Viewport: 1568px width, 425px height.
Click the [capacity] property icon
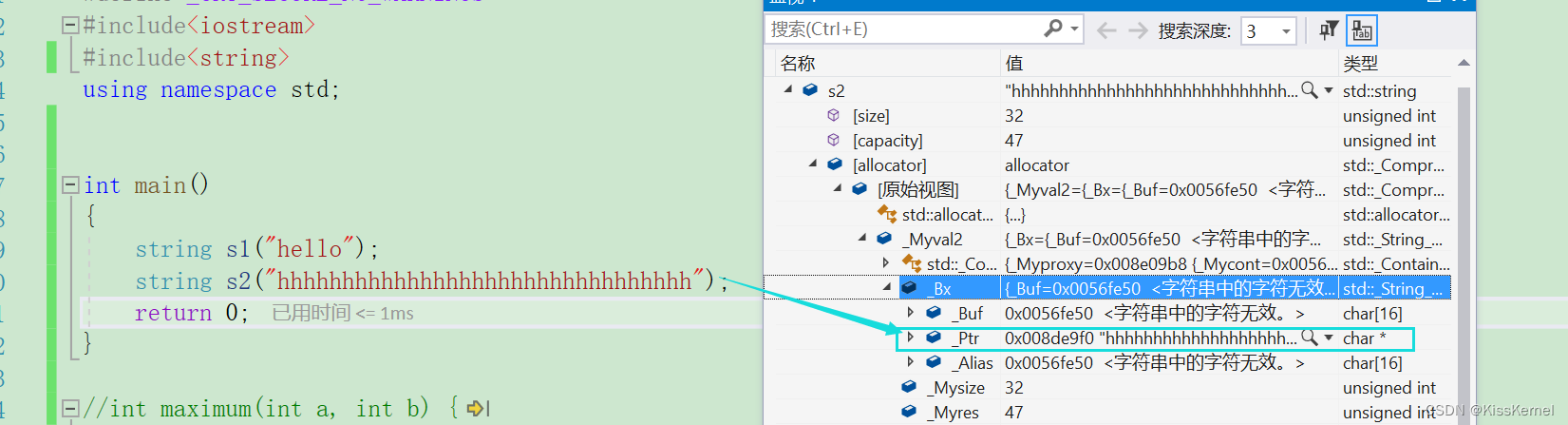coord(834,139)
